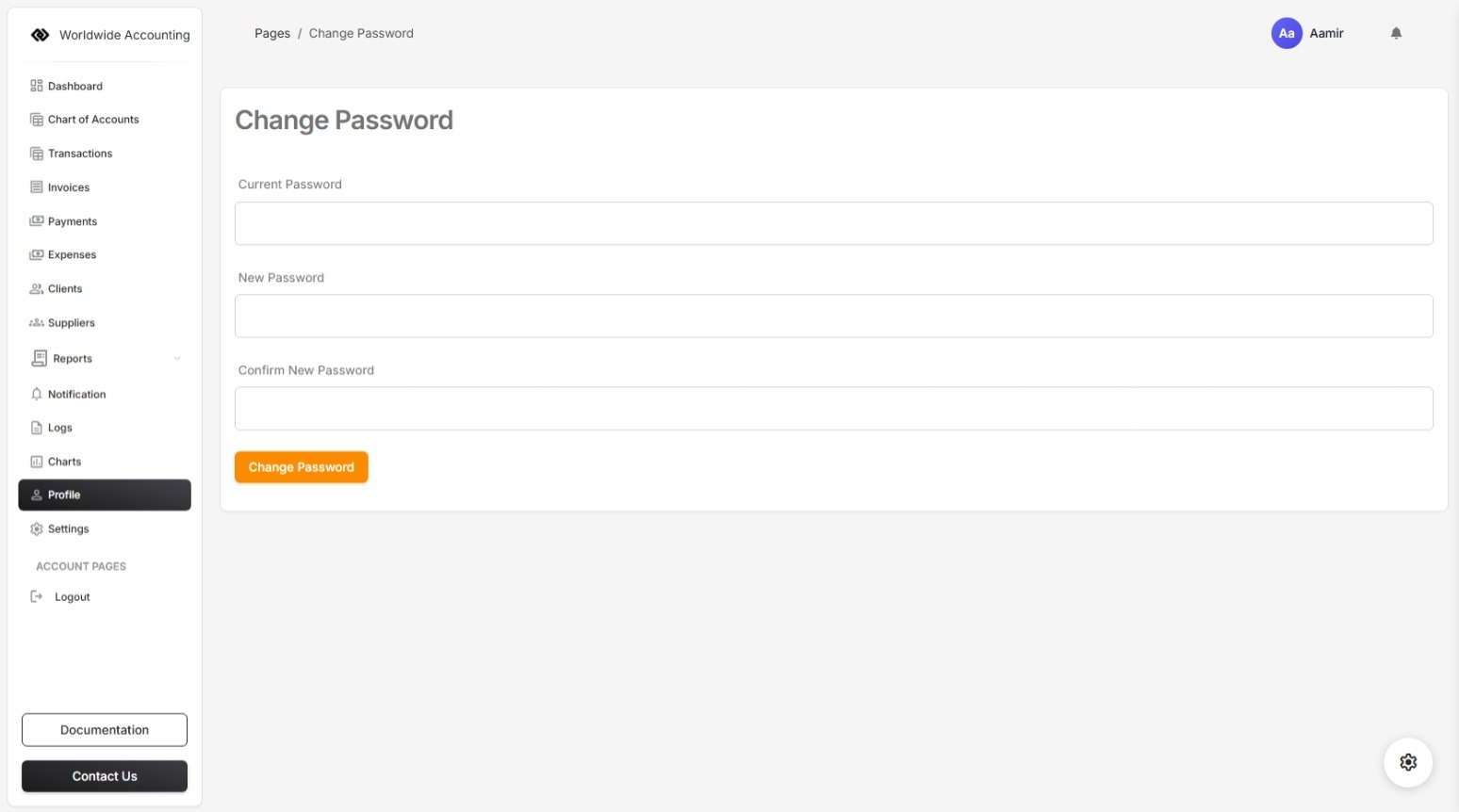Click the Logs document icon
Screen dimensions: 1459x812
coord(37,428)
